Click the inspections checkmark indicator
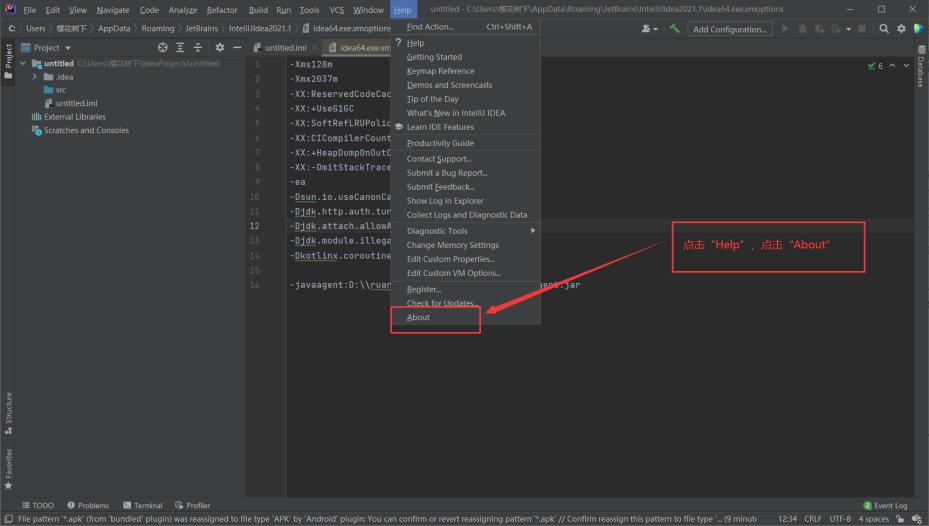The height and width of the screenshot is (526, 929). [875, 66]
